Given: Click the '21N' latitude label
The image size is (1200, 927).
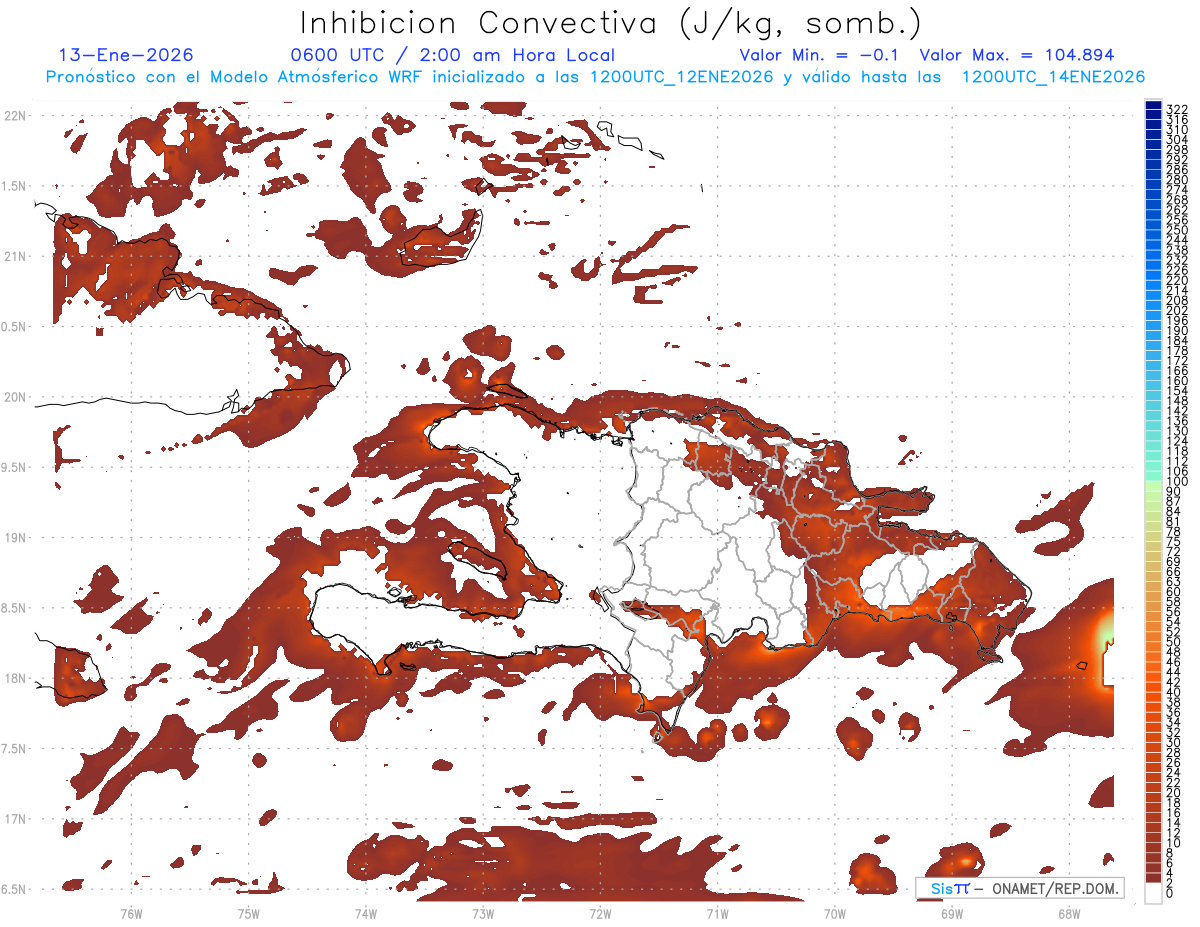Looking at the screenshot, I should coord(16,256).
